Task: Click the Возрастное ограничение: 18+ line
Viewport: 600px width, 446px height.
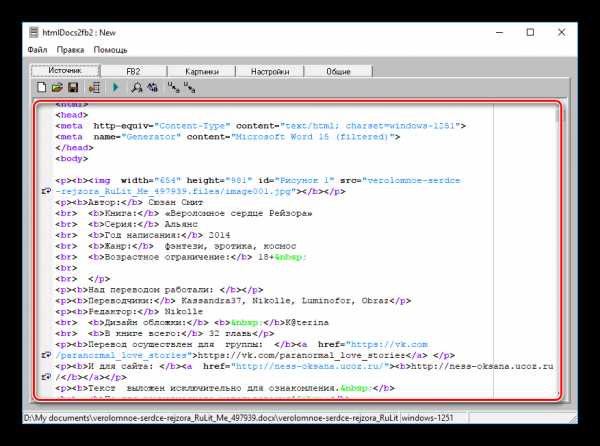Action: tap(181, 257)
